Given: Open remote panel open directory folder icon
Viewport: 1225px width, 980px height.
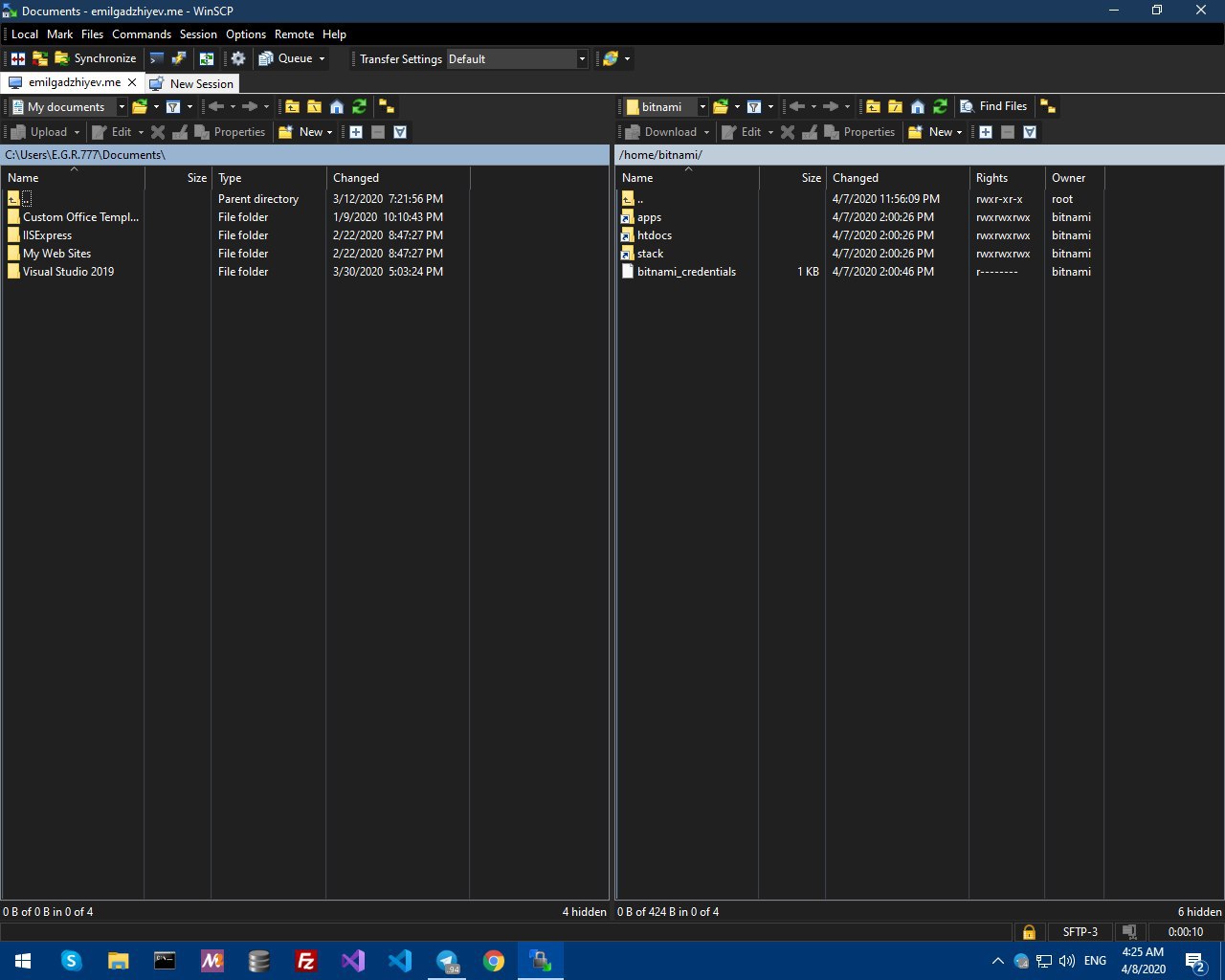Looking at the screenshot, I should [721, 106].
